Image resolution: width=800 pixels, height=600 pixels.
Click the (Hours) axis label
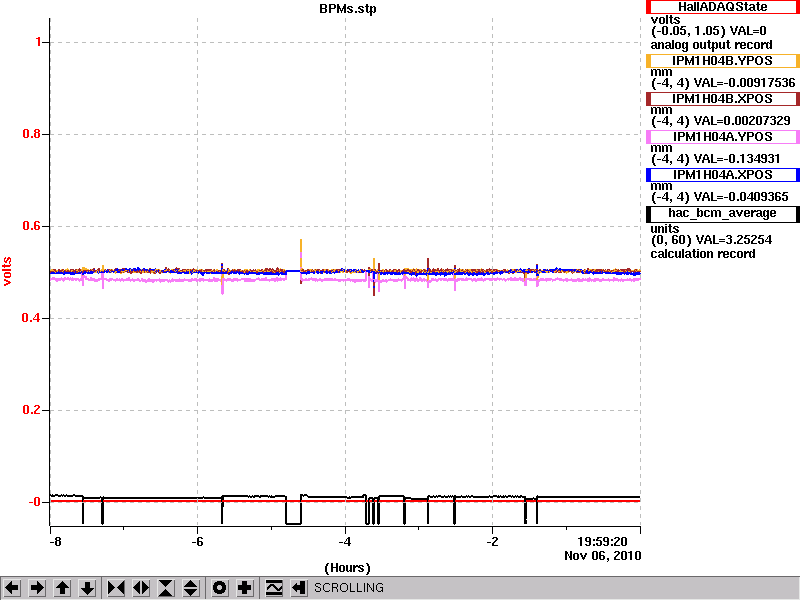coord(347,568)
